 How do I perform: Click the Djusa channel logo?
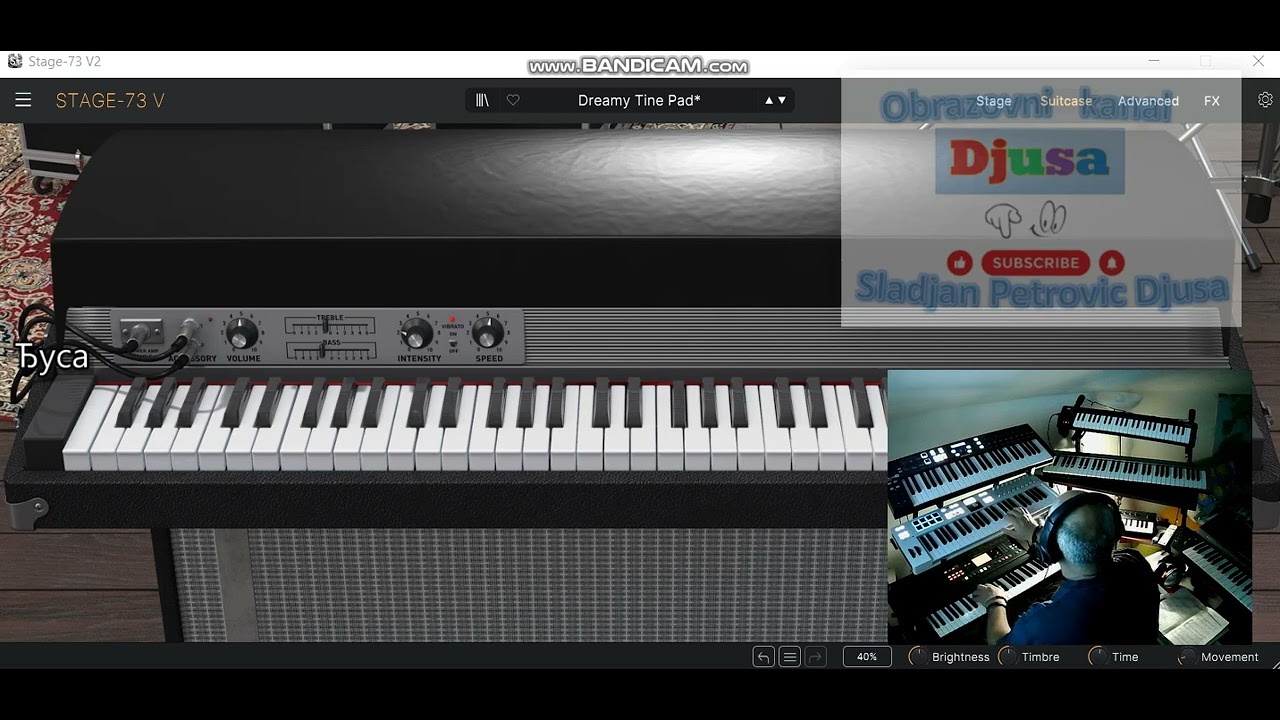(1030, 160)
